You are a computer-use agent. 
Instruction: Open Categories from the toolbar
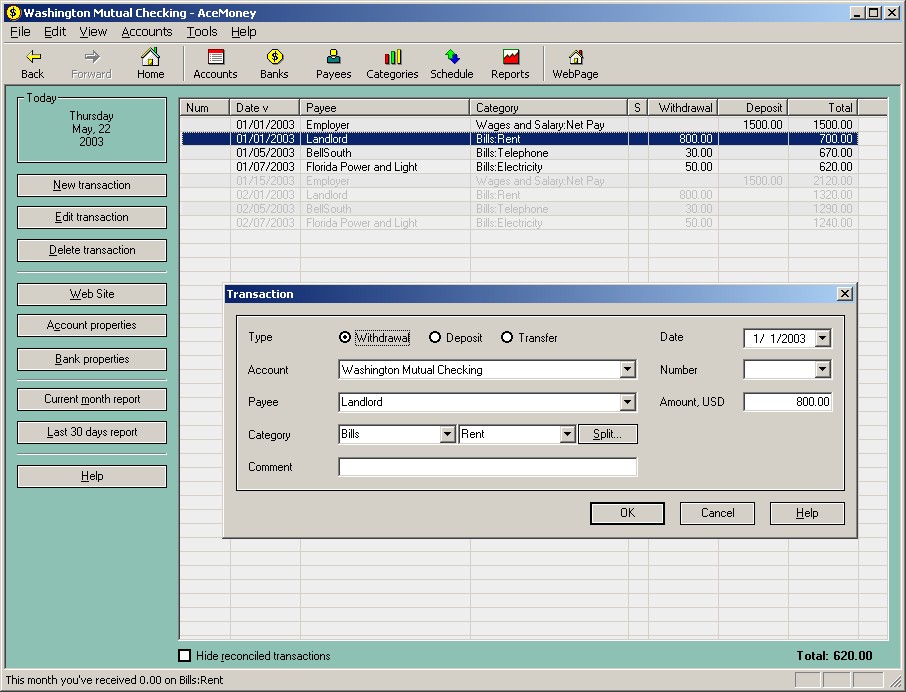point(392,64)
